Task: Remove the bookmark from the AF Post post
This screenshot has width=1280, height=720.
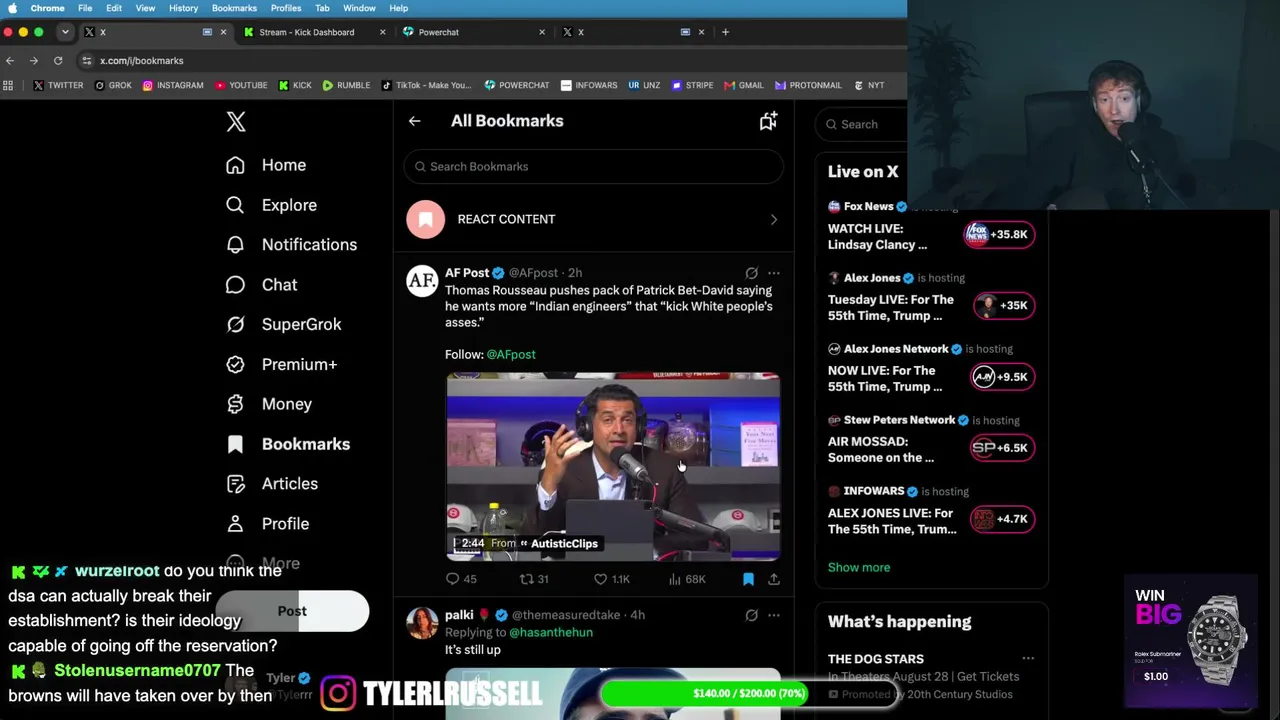Action: pos(748,579)
